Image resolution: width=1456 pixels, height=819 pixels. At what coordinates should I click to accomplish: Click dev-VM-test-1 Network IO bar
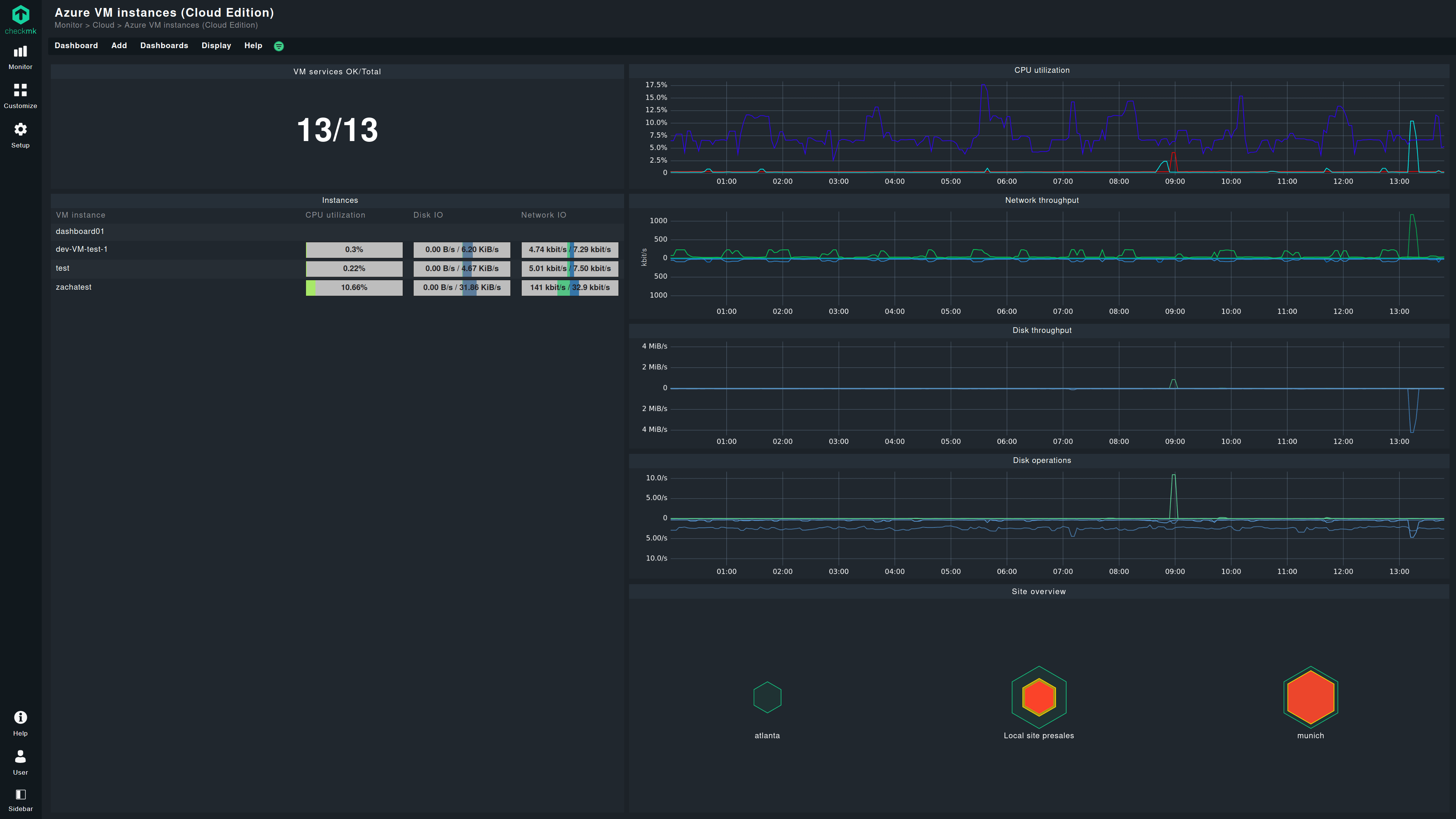570,250
